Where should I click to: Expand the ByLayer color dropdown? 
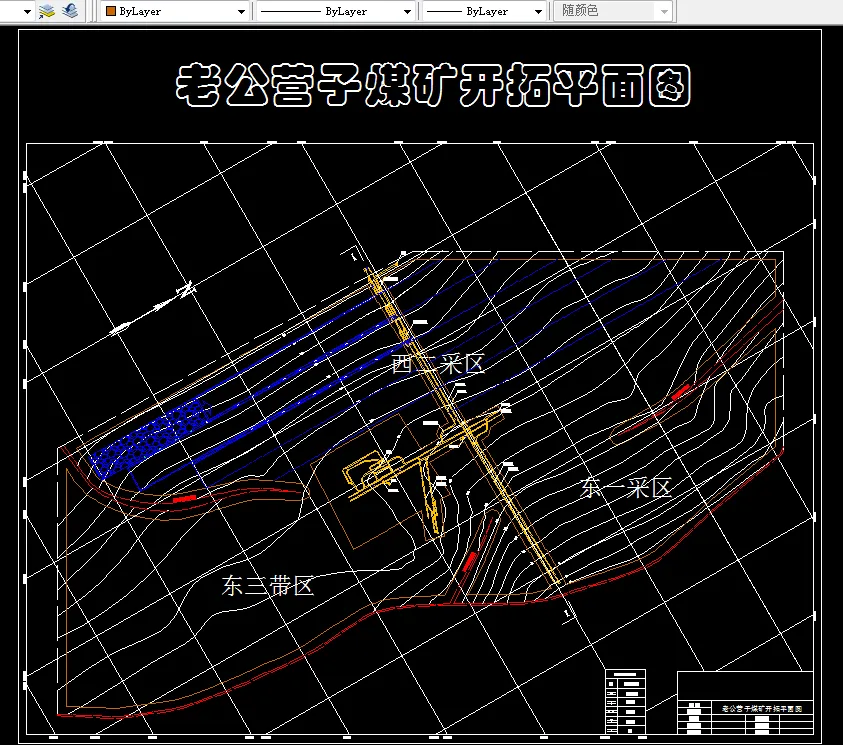tap(240, 11)
